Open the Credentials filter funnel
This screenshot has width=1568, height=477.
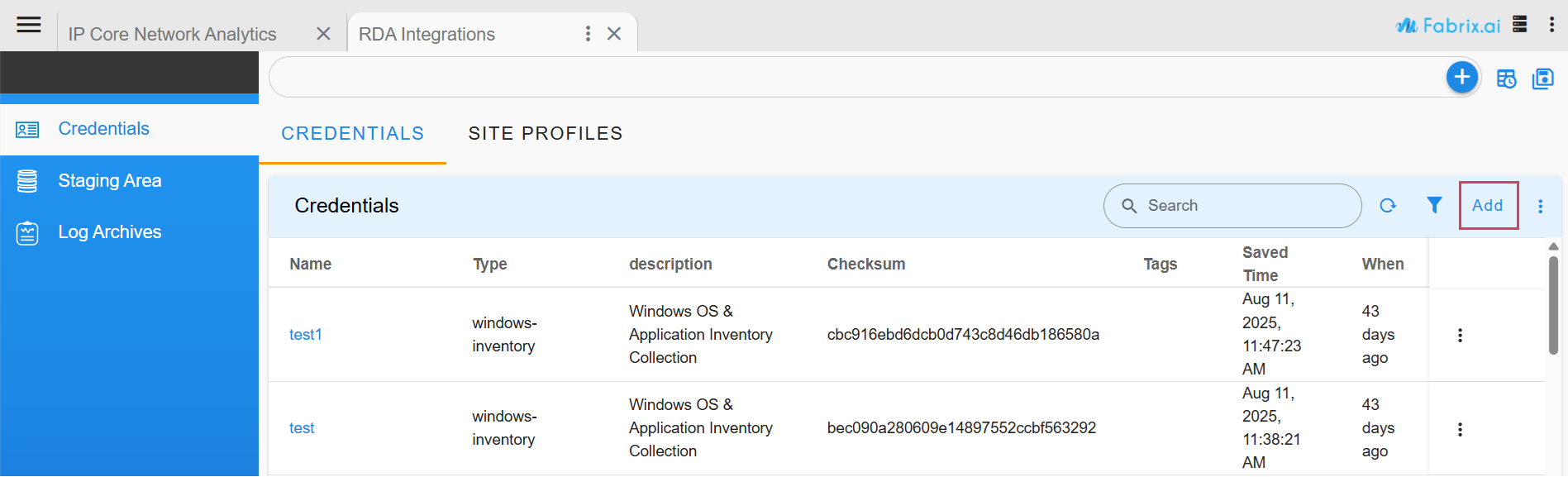coord(1435,205)
